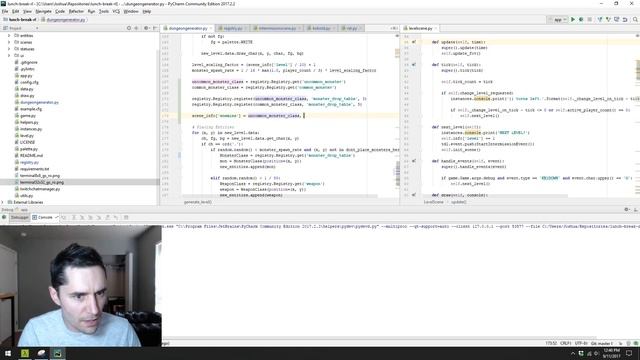Open the VCS menu
The image size is (640, 360).
pyautogui.click(x=116, y=11)
